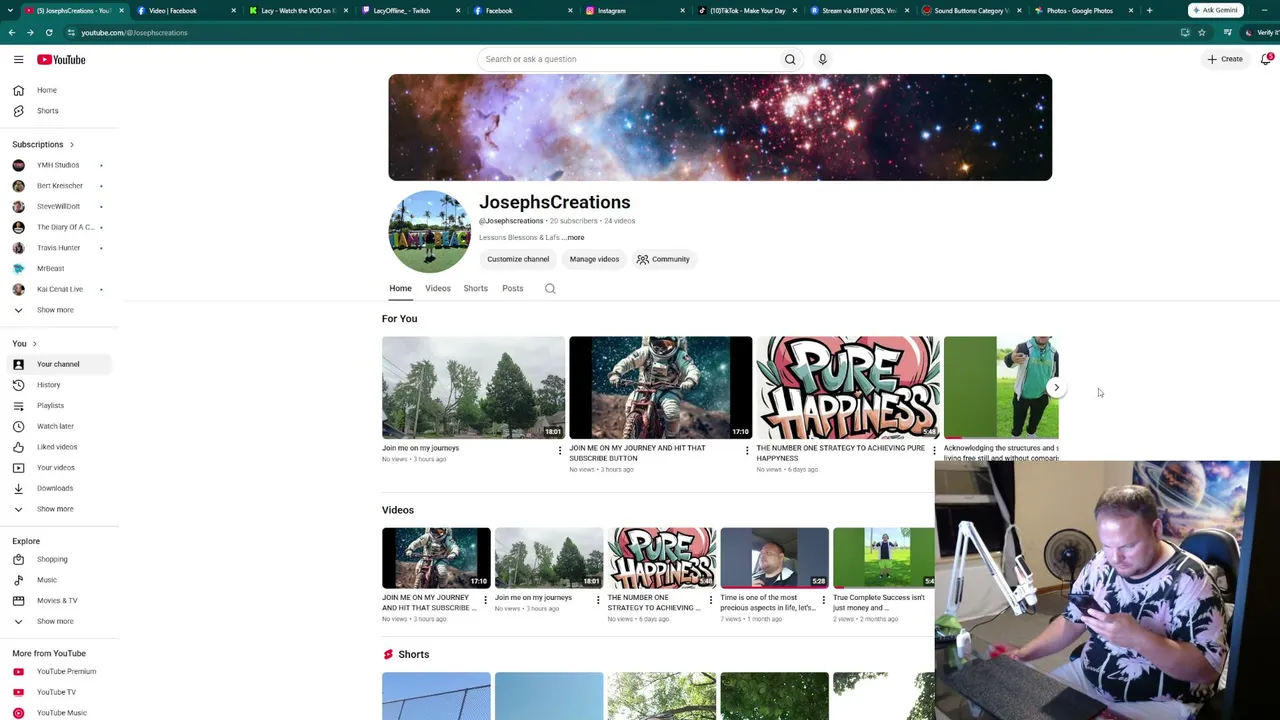
Task: Open the Community button
Action: point(664,259)
